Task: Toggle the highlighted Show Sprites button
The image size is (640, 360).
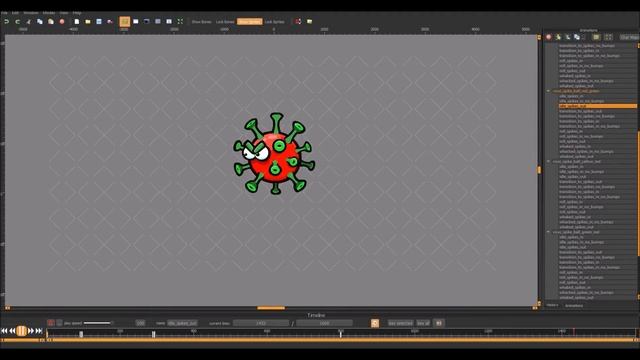Action: pos(249,22)
